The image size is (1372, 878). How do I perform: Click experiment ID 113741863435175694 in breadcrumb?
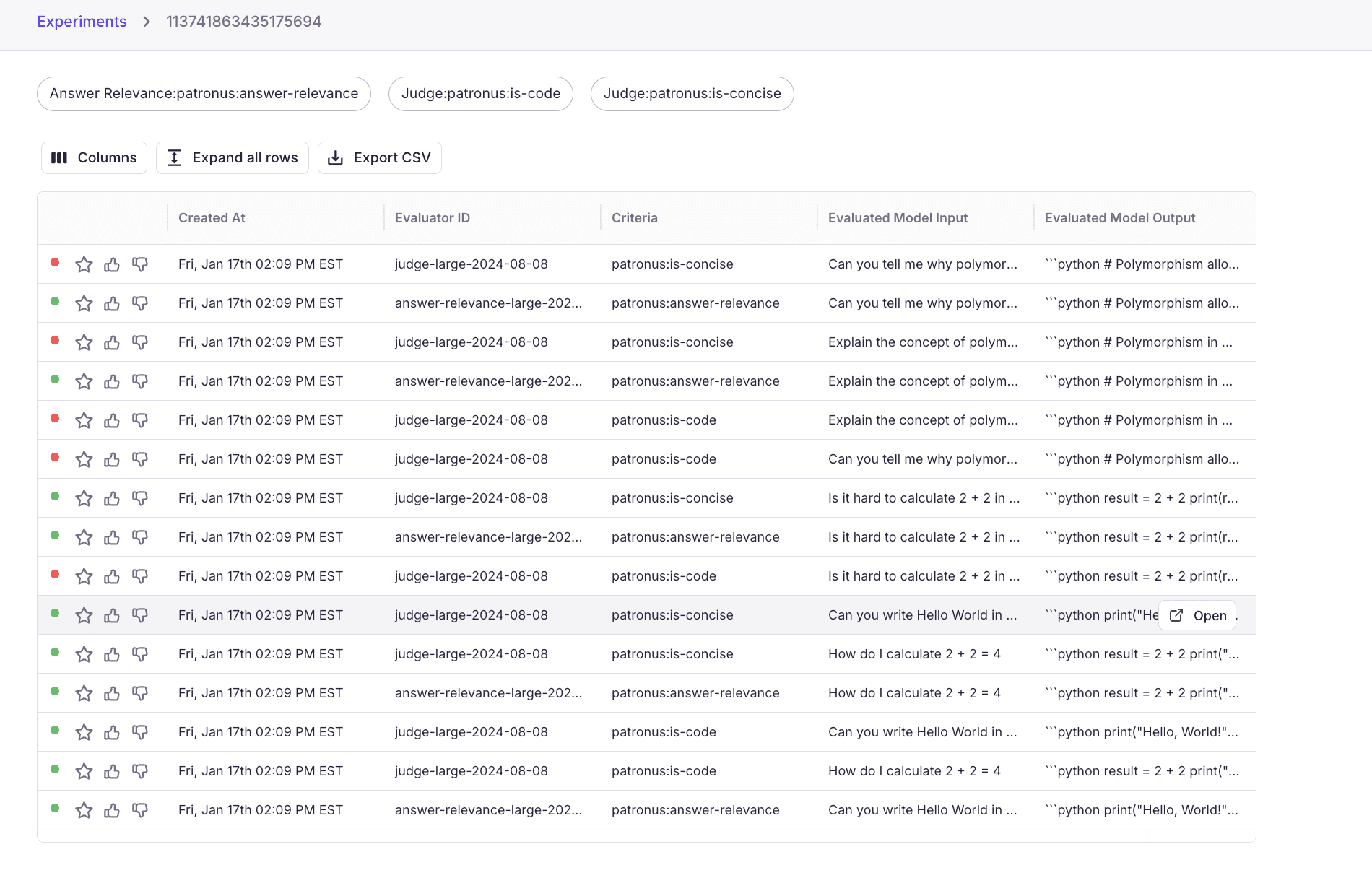click(x=244, y=22)
